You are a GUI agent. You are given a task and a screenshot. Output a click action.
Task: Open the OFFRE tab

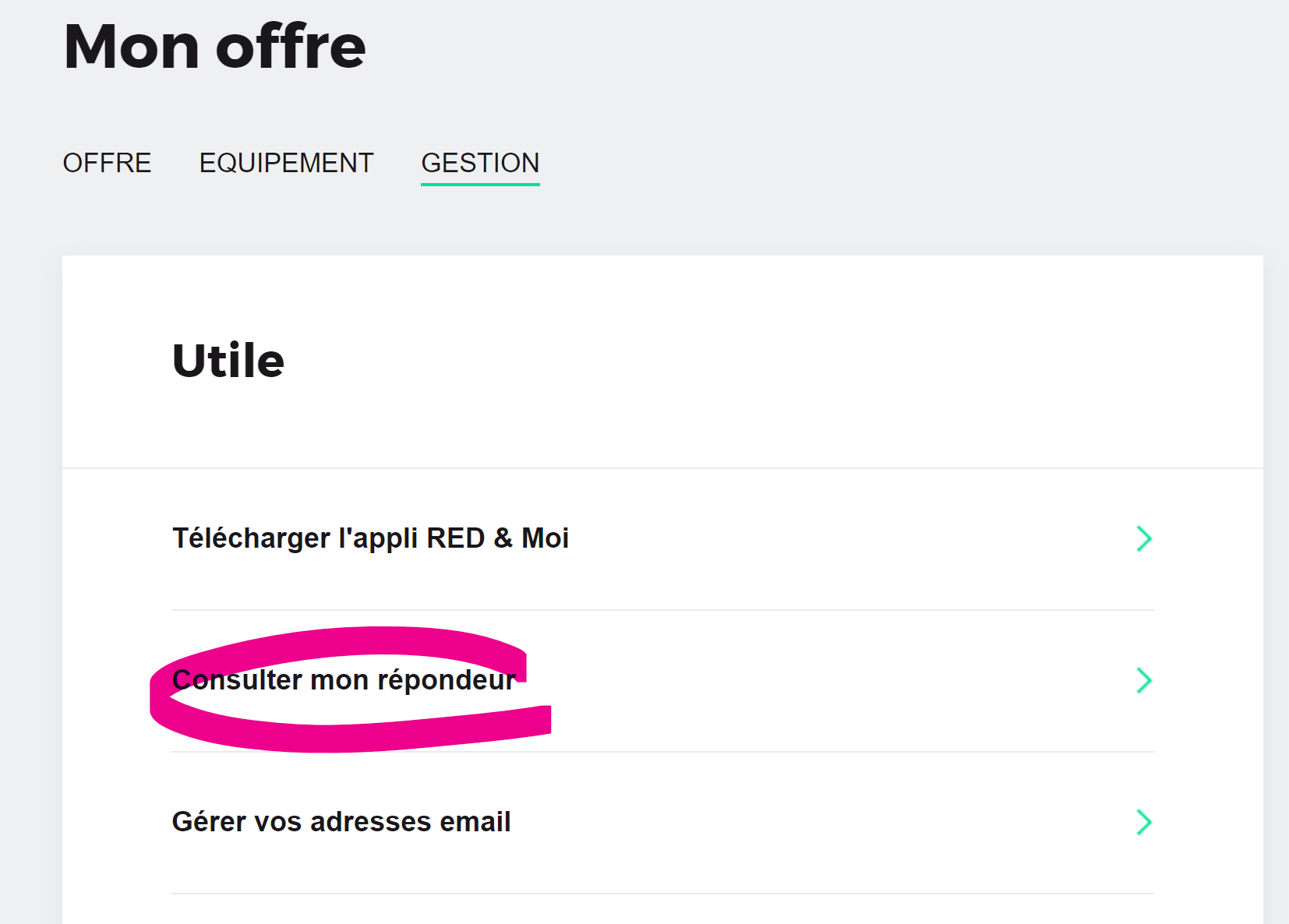pyautogui.click(x=107, y=163)
